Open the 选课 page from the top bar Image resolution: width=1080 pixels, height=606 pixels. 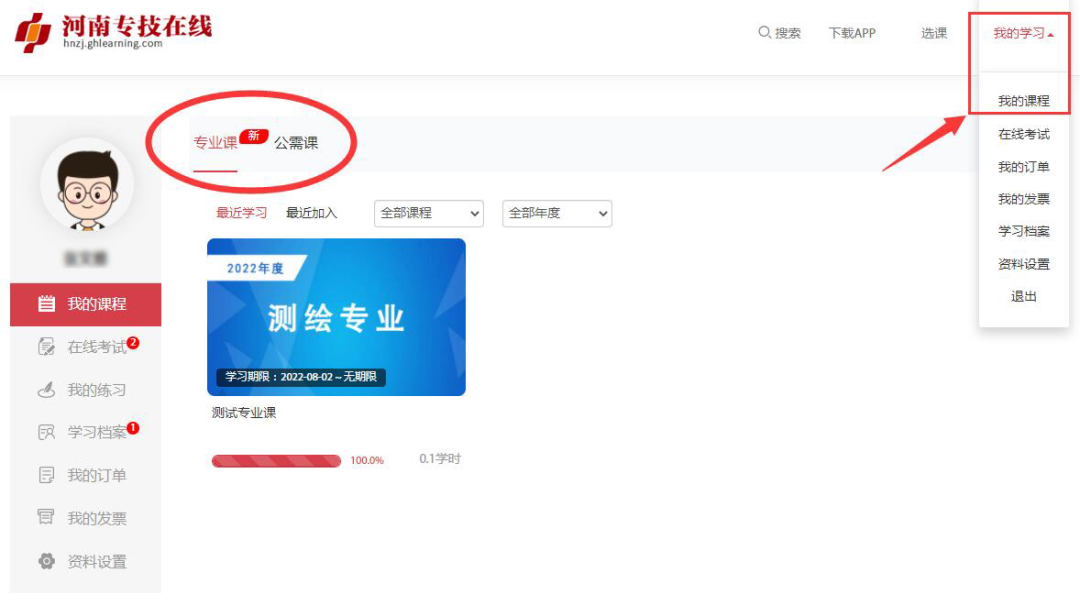point(933,32)
